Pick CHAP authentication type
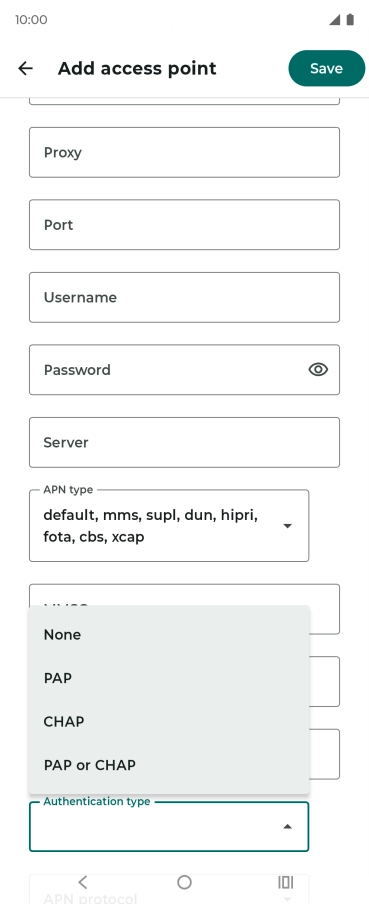The image size is (369, 904). point(169,721)
